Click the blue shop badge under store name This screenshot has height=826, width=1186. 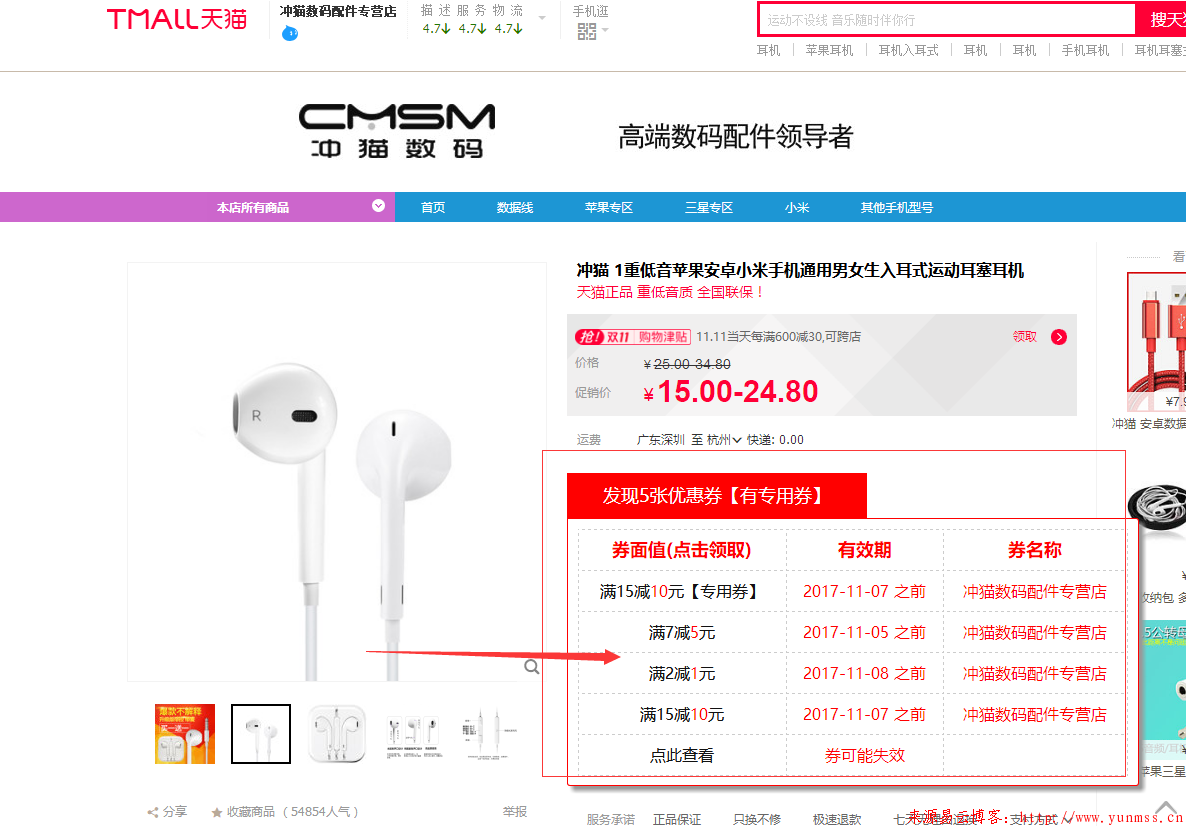290,33
